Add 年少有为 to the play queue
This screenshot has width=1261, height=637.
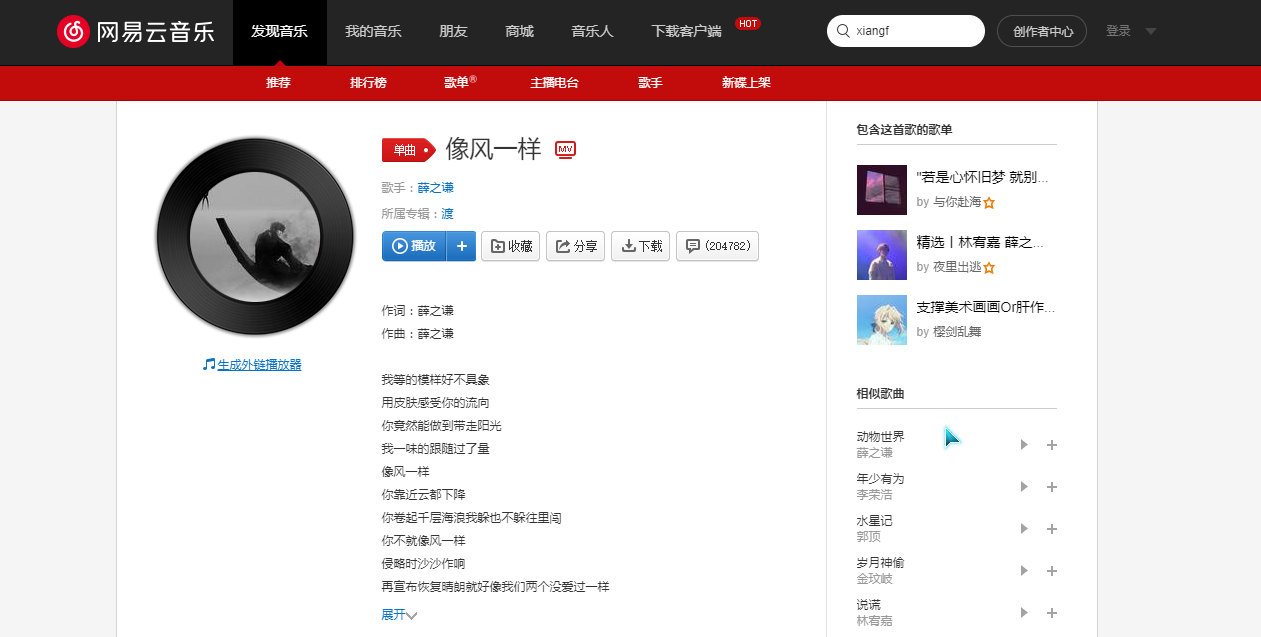coord(1051,487)
